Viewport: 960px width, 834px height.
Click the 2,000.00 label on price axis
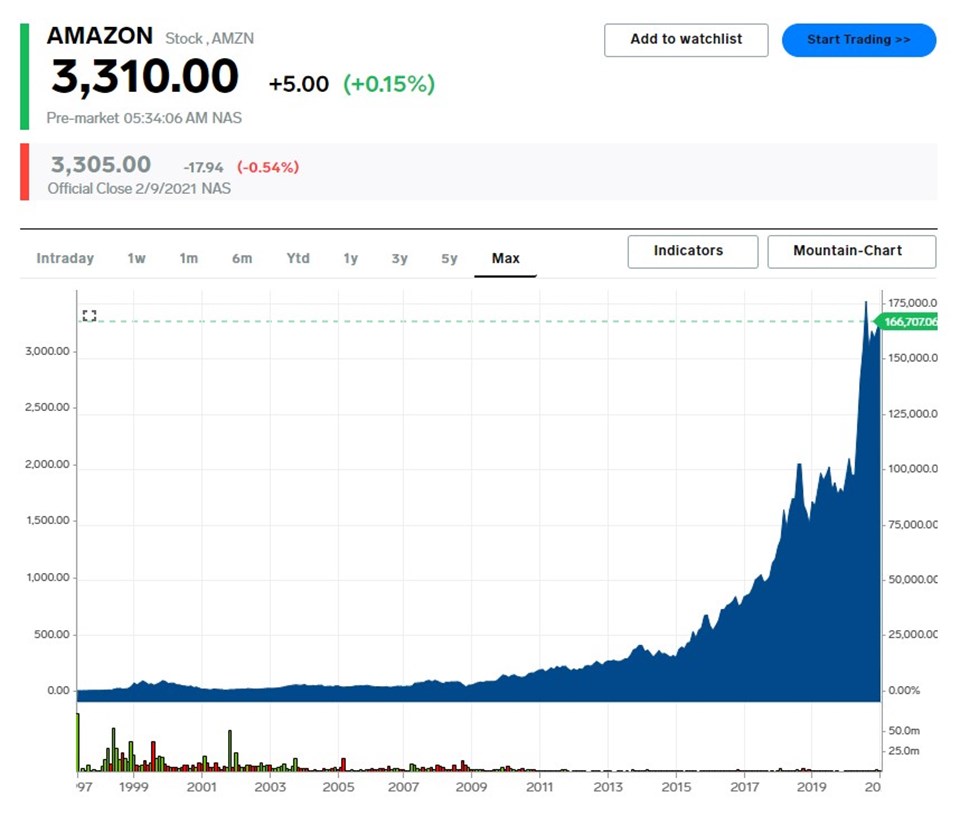pyautogui.click(x=46, y=465)
